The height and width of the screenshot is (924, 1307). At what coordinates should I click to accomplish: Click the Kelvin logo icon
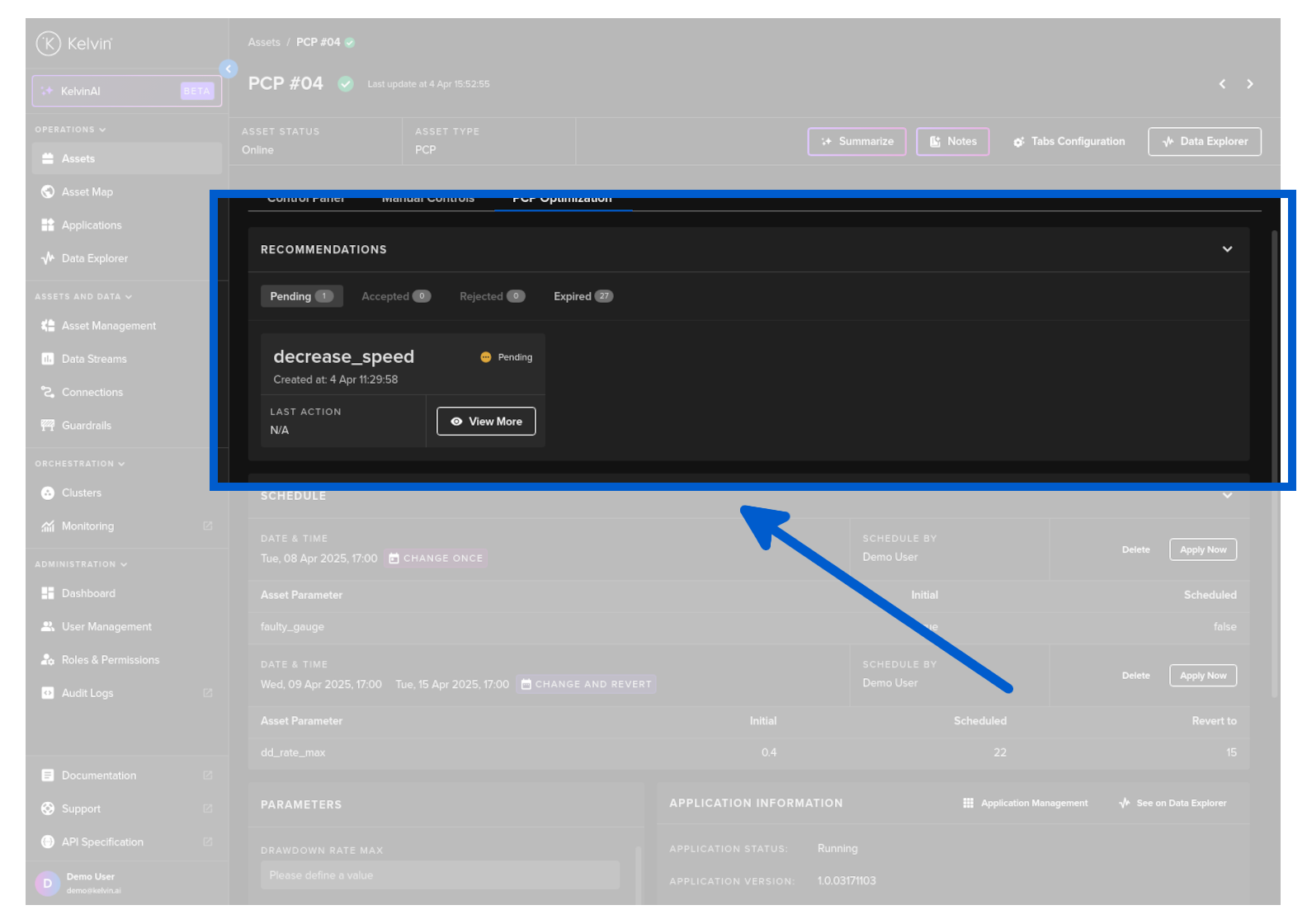tap(49, 43)
